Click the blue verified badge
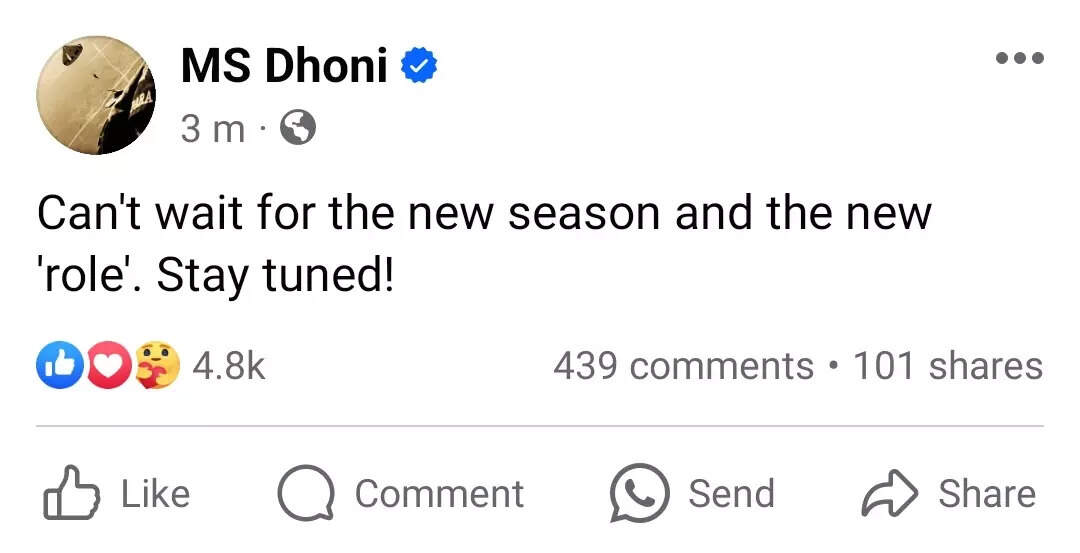This screenshot has height=553, width=1080. coord(419,66)
